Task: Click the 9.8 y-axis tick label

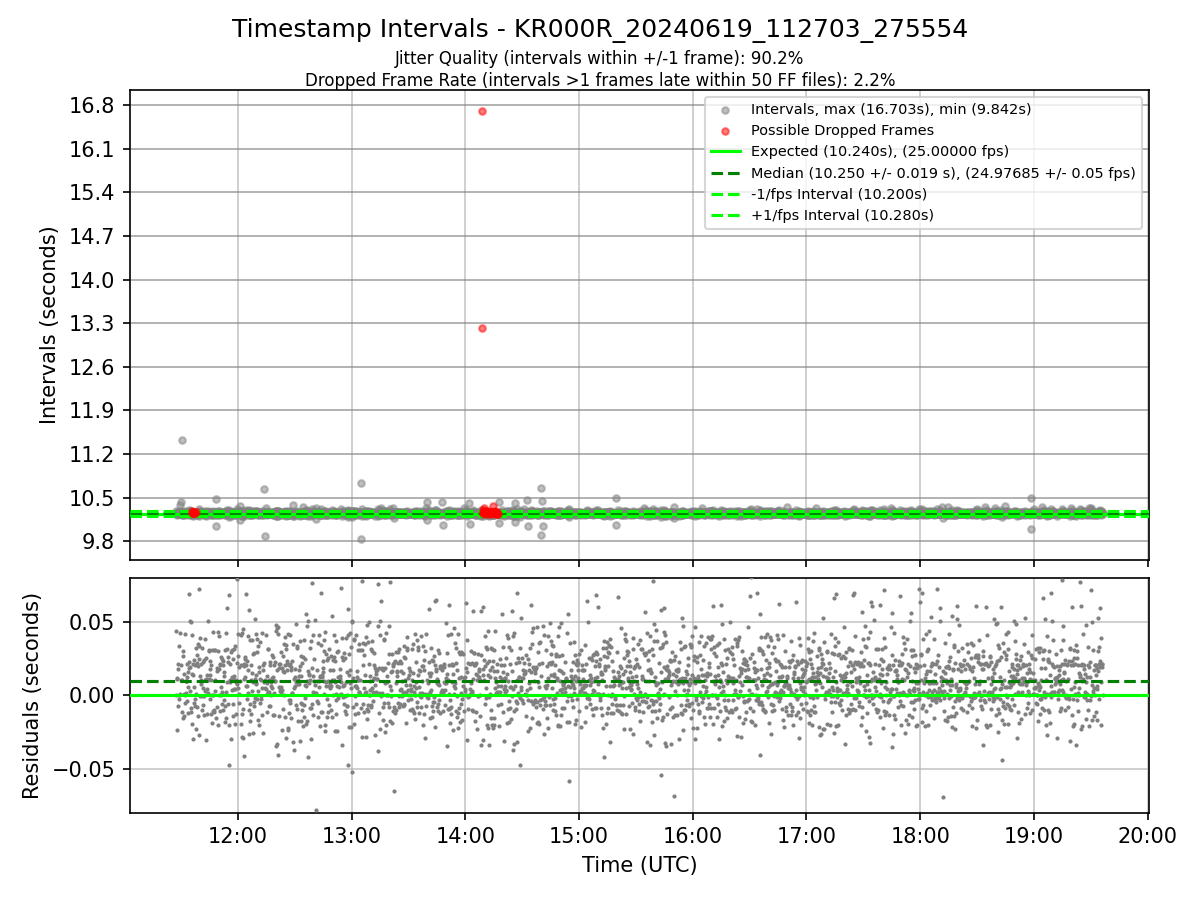Action: pyautogui.click(x=101, y=541)
